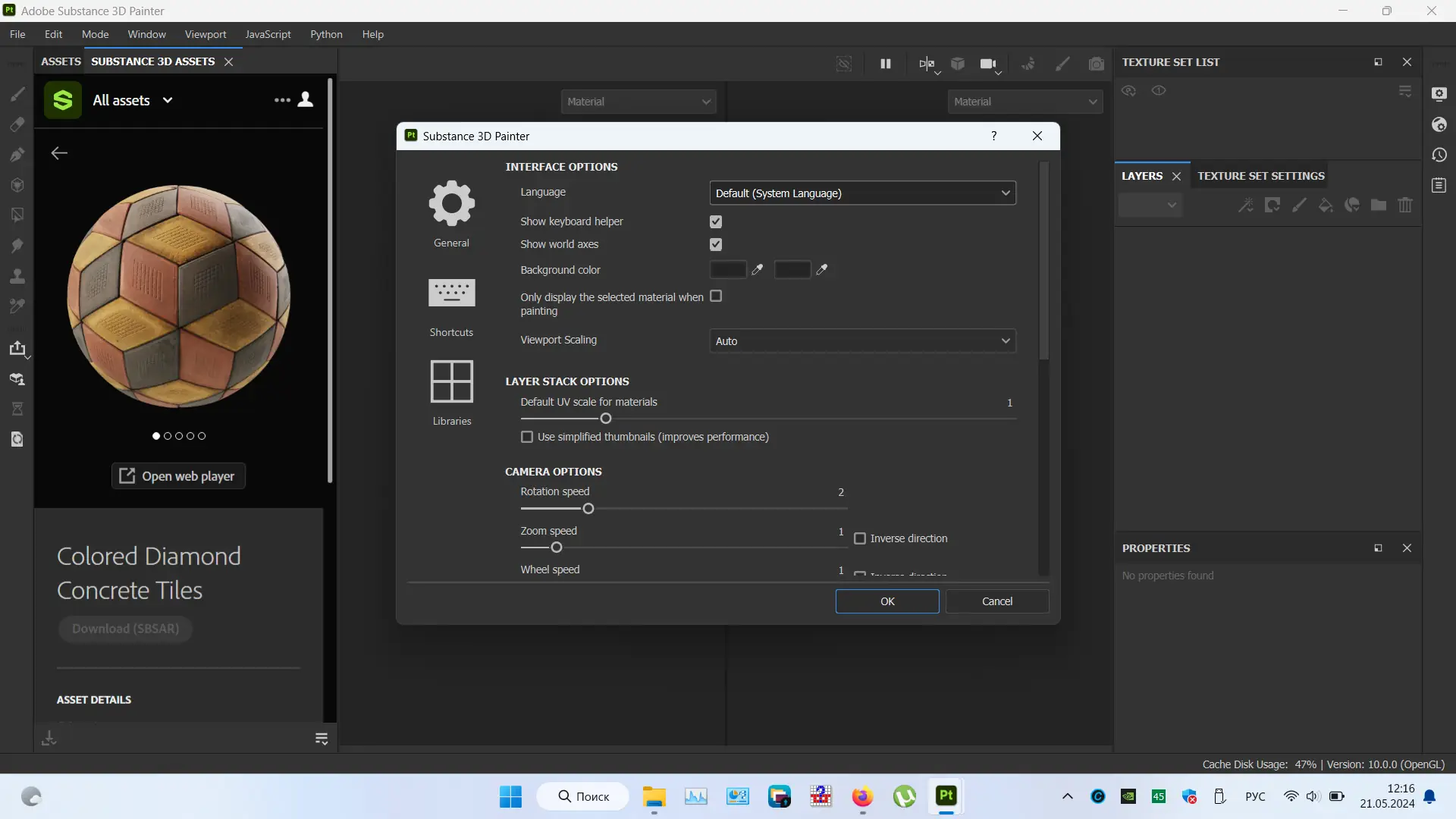The height and width of the screenshot is (819, 1456).
Task: Click the General gear icon
Action: pyautogui.click(x=451, y=203)
